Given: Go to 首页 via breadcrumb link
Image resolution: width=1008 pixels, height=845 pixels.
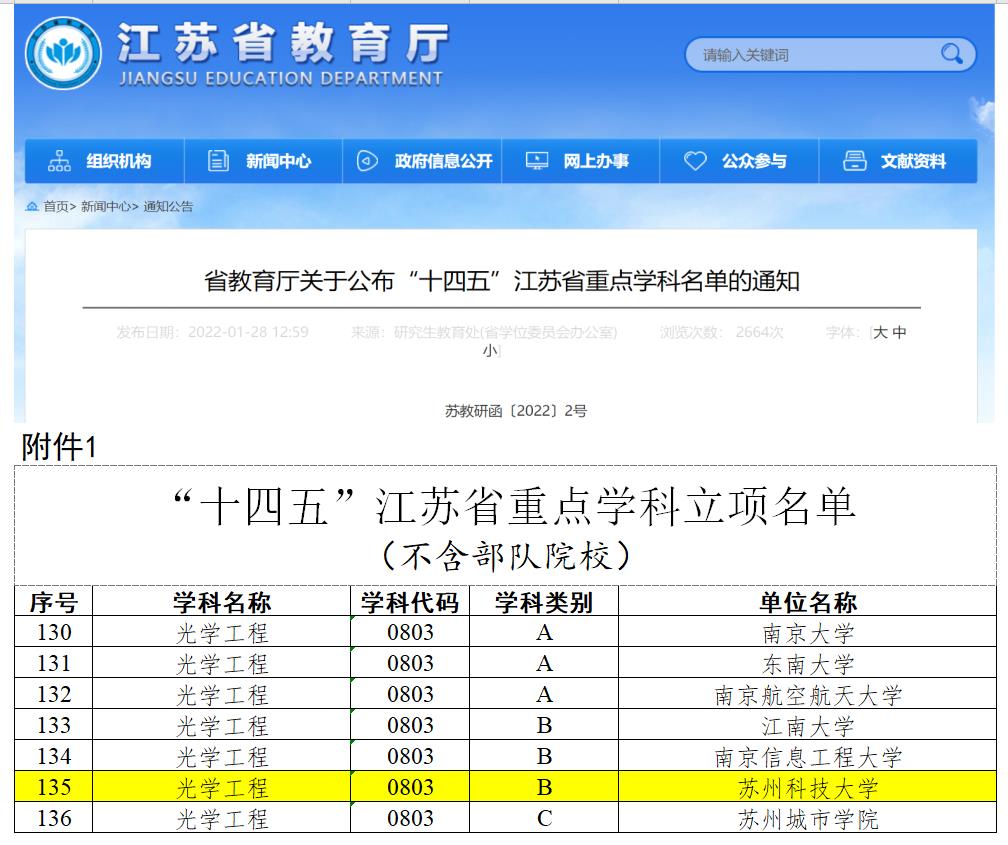Looking at the screenshot, I should click(56, 207).
